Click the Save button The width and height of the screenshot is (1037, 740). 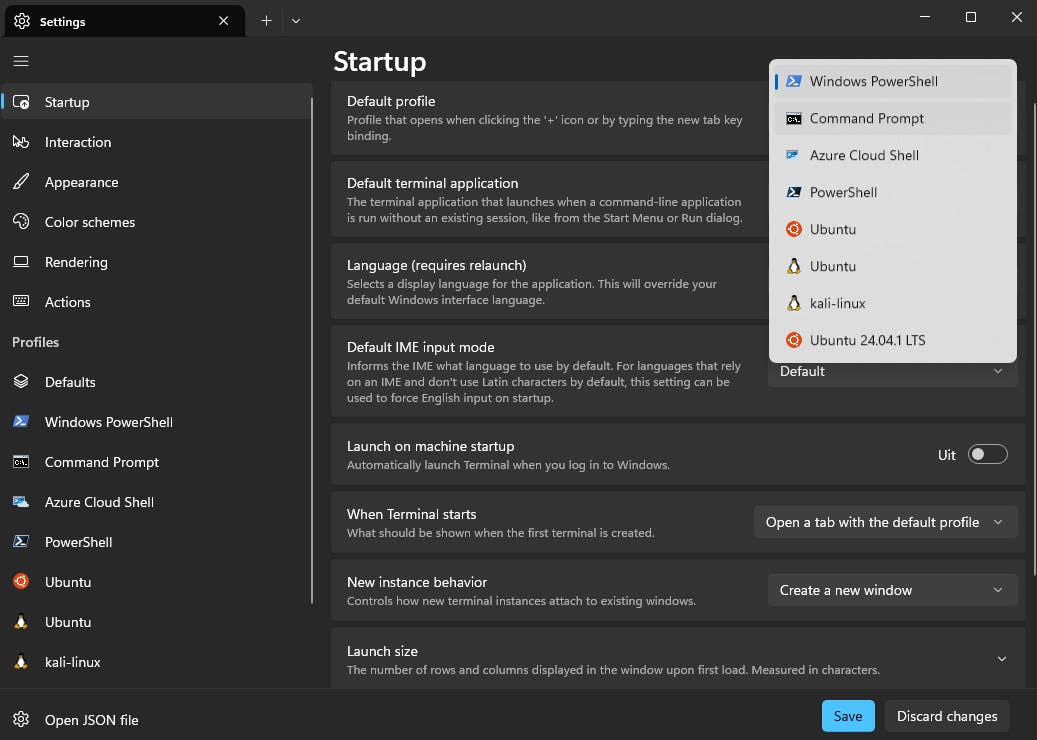click(848, 716)
